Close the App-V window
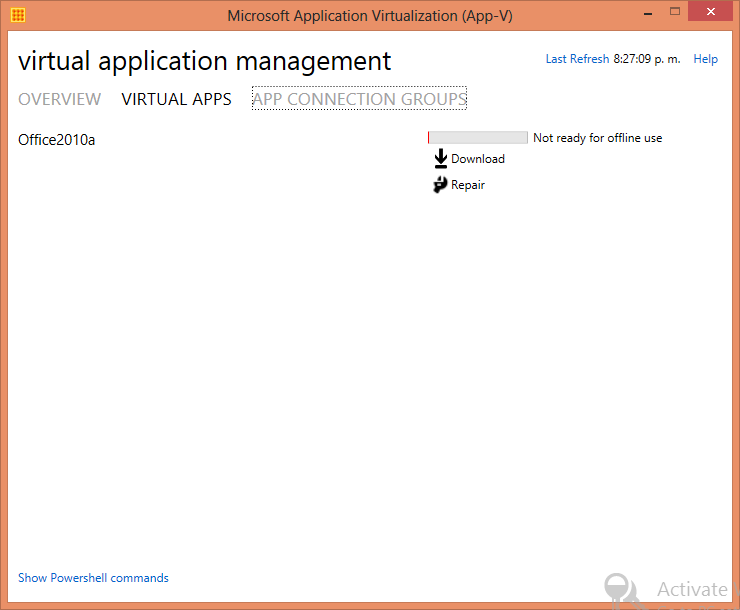This screenshot has width=740, height=610. click(x=710, y=12)
